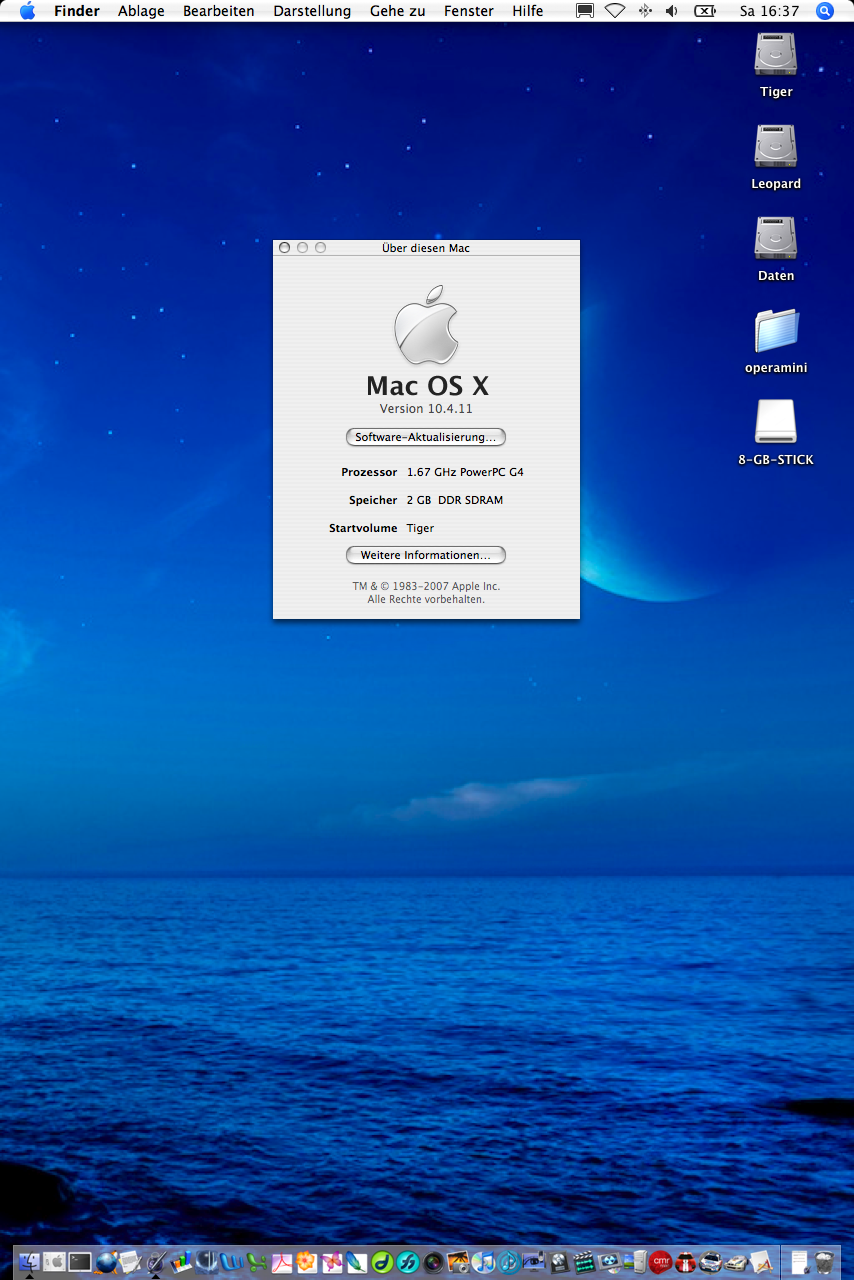Open the Hilfe menu
Viewport: 854px width, 1280px height.
[528, 11]
